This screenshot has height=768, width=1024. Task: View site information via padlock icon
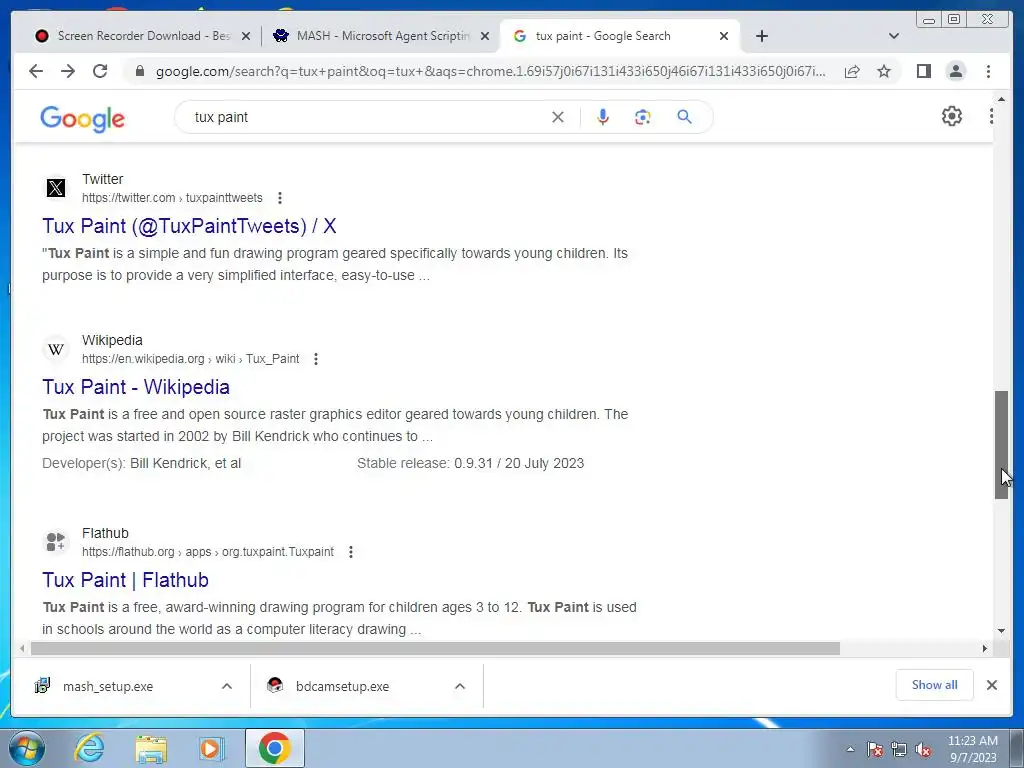tap(139, 71)
